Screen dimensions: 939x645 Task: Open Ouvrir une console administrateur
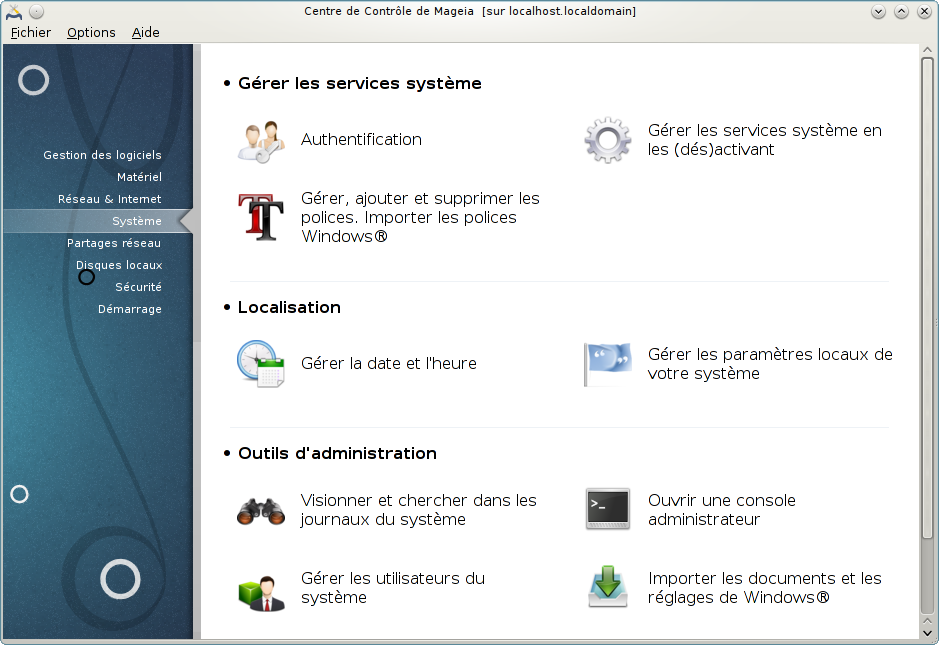[x=722, y=510]
